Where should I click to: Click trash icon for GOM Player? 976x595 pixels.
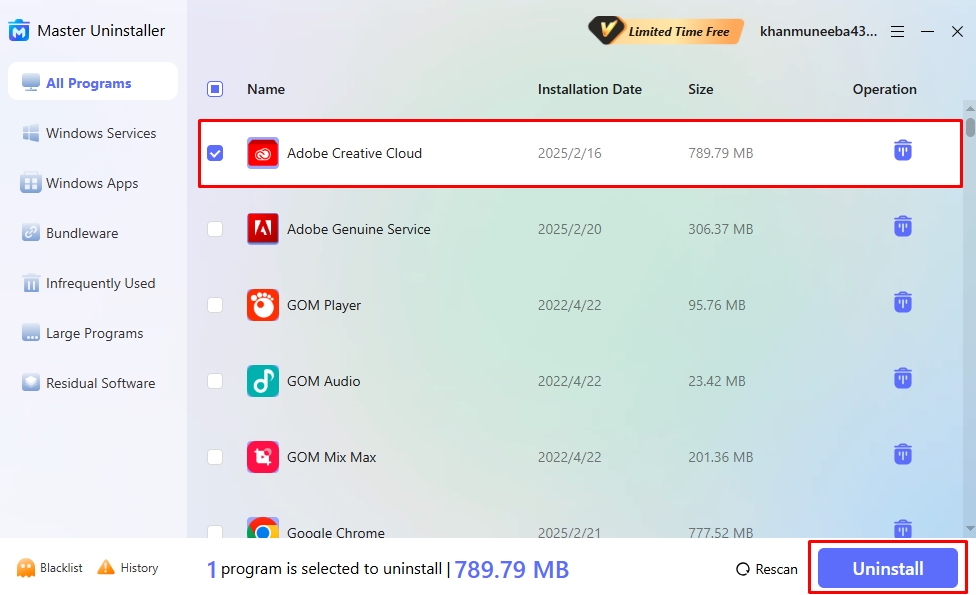(903, 302)
